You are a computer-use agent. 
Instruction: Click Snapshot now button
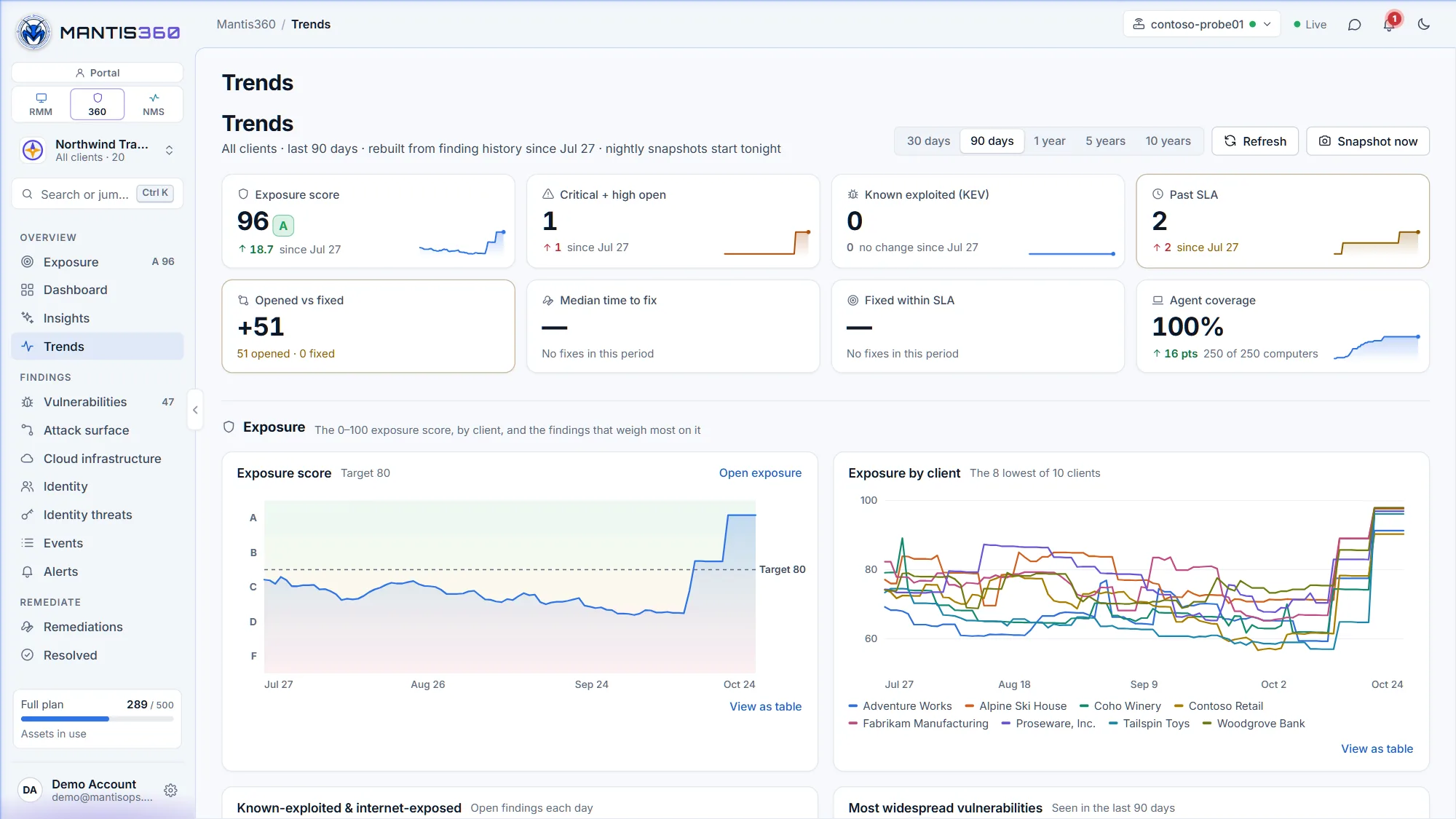(1368, 141)
